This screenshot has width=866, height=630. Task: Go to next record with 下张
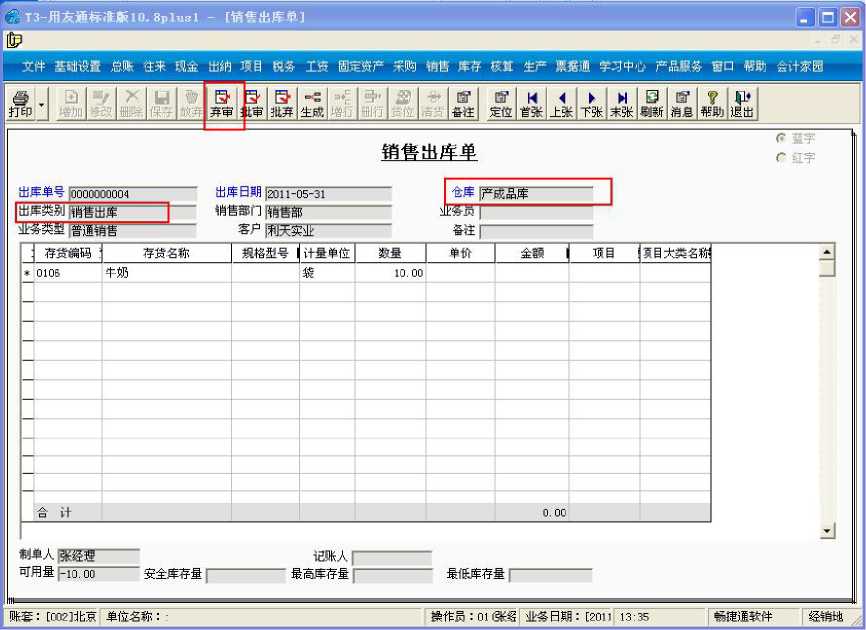[592, 104]
